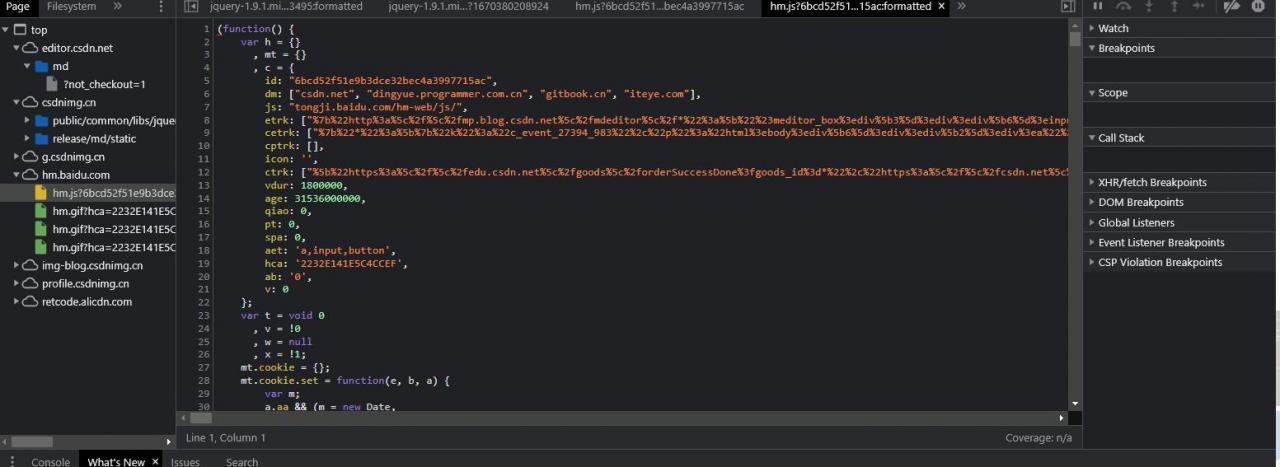Close the hm.js formatted file tab
The width and height of the screenshot is (1280, 467).
point(942,6)
